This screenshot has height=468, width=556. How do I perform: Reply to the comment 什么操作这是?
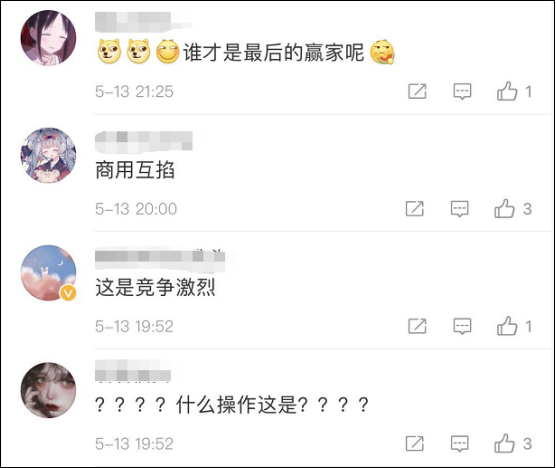click(x=460, y=444)
